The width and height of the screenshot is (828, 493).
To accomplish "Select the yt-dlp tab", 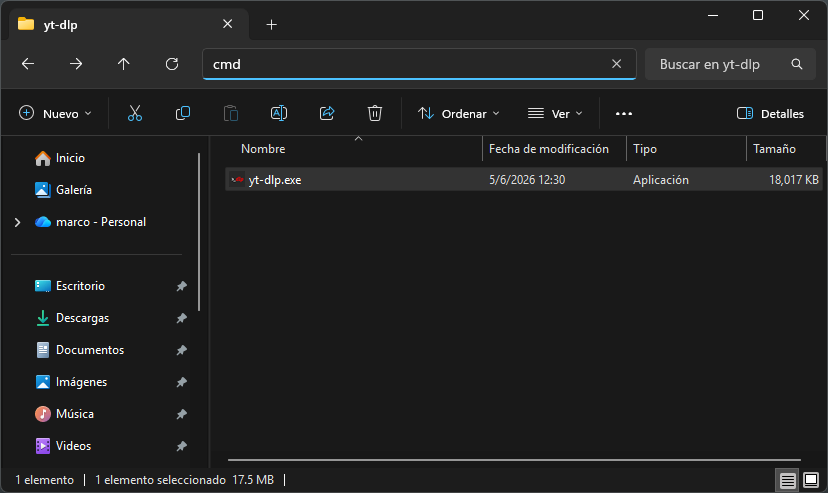I will coord(128,24).
